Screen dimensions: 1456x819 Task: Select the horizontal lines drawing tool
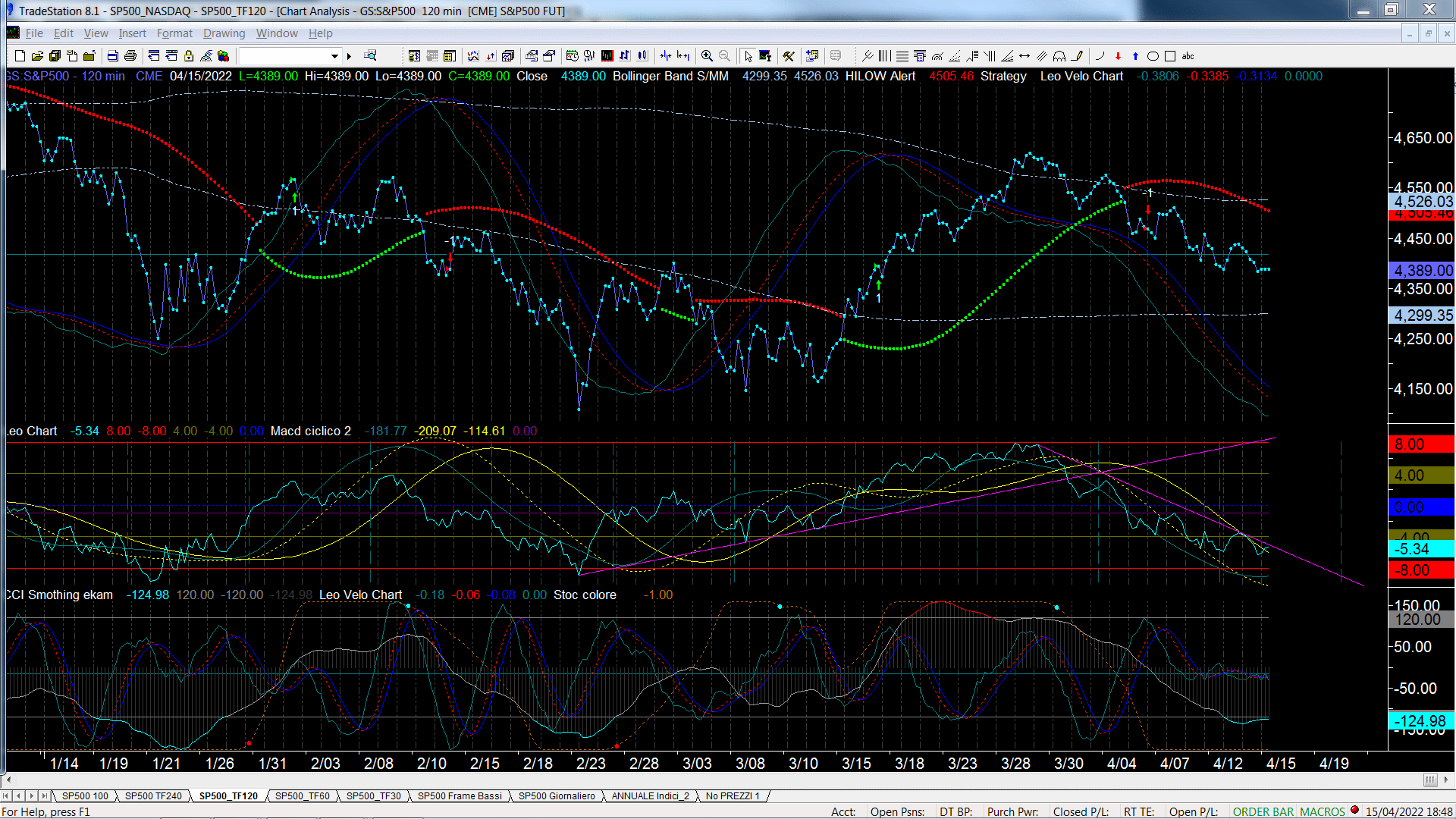[x=902, y=56]
